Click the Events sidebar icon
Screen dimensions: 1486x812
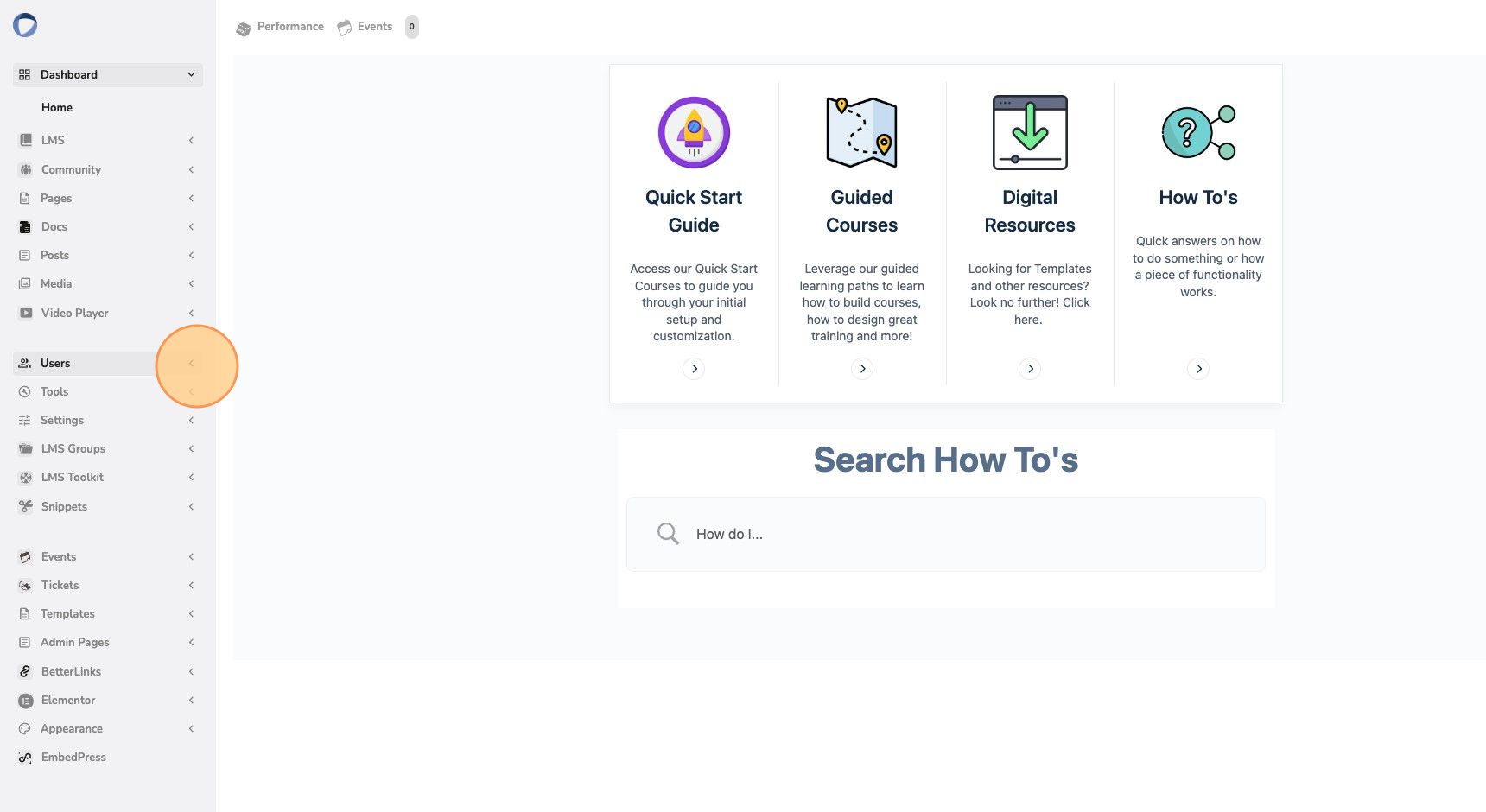coord(25,556)
